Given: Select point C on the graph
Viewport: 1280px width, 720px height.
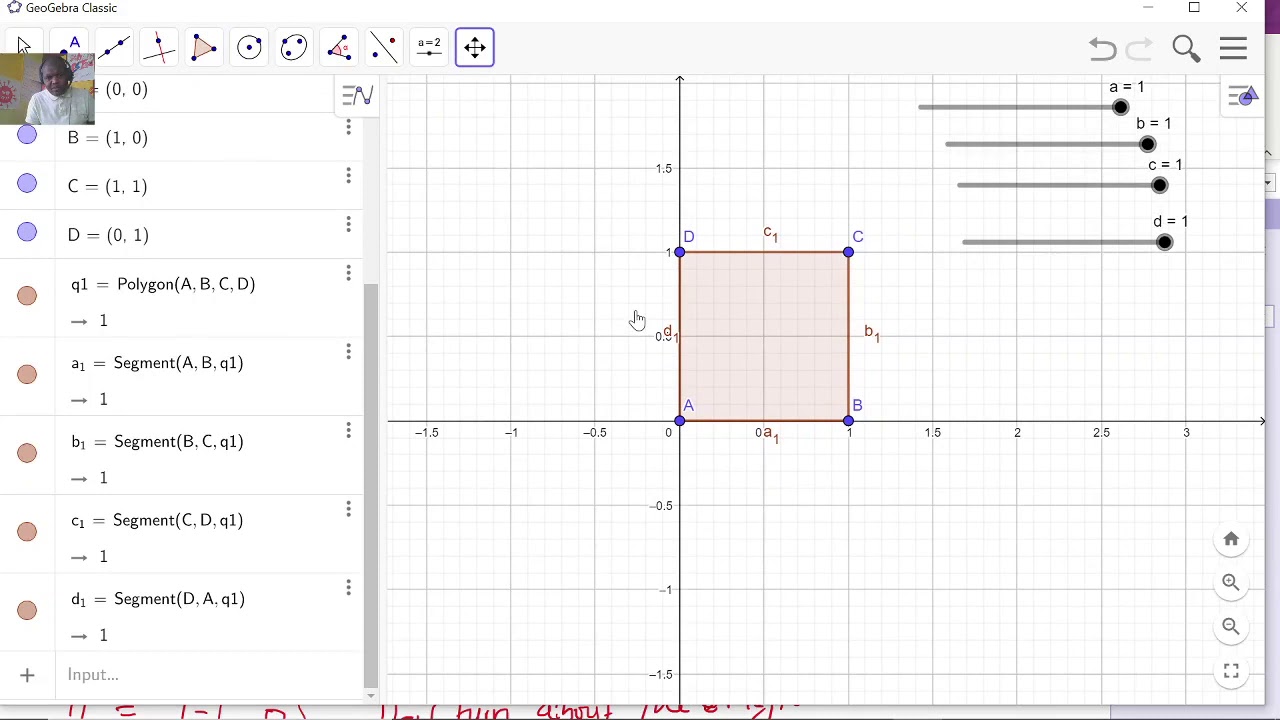Looking at the screenshot, I should 849,252.
